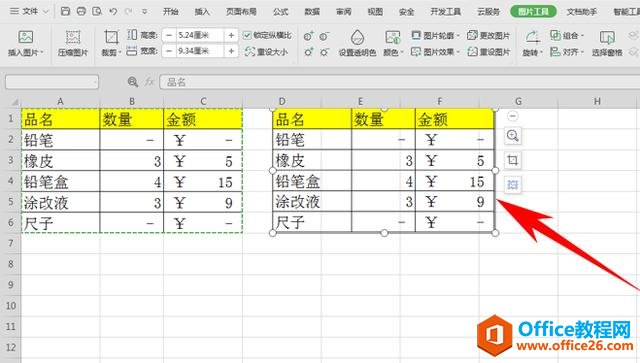Click the 高度 height value field

point(200,36)
